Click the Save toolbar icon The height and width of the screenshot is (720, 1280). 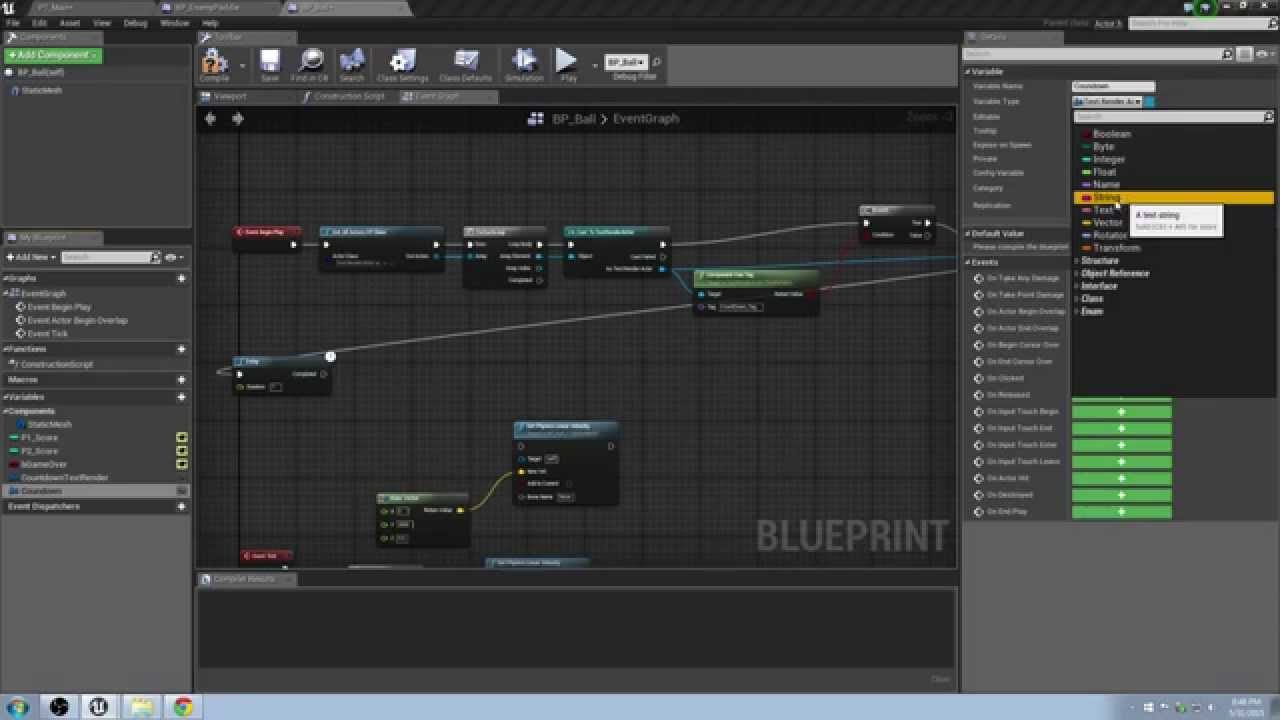(270, 63)
